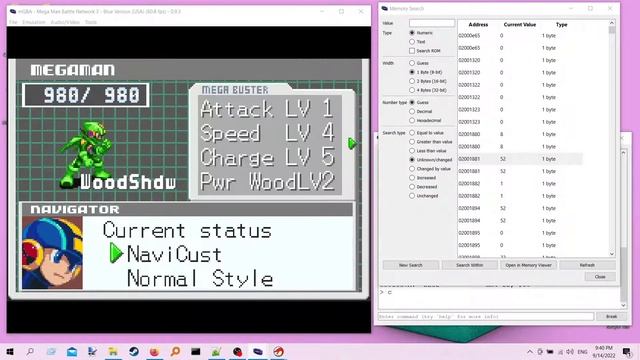Open the taskbar search magnifier
640x360 pixels.
30,351
